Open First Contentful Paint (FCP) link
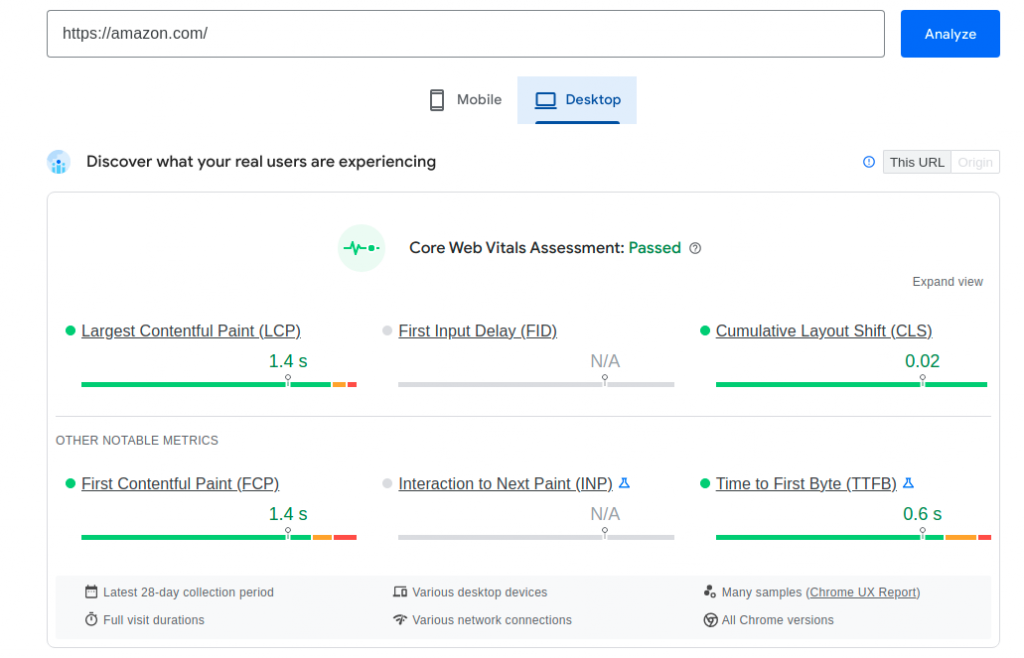 [180, 484]
